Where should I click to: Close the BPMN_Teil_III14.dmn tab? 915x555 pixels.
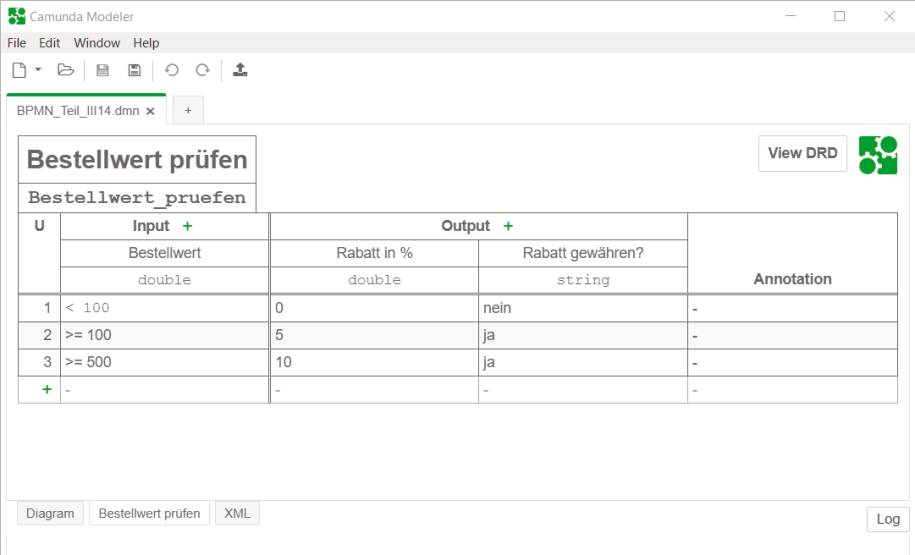[151, 111]
